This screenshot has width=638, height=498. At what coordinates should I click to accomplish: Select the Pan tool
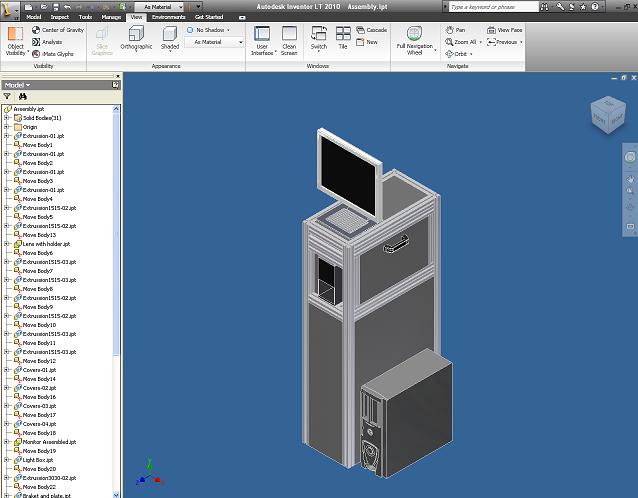[455, 30]
